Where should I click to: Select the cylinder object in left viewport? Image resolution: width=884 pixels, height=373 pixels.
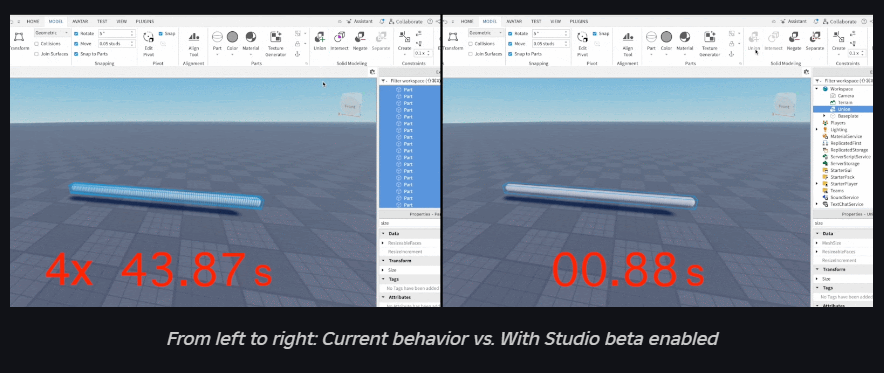(x=166, y=196)
